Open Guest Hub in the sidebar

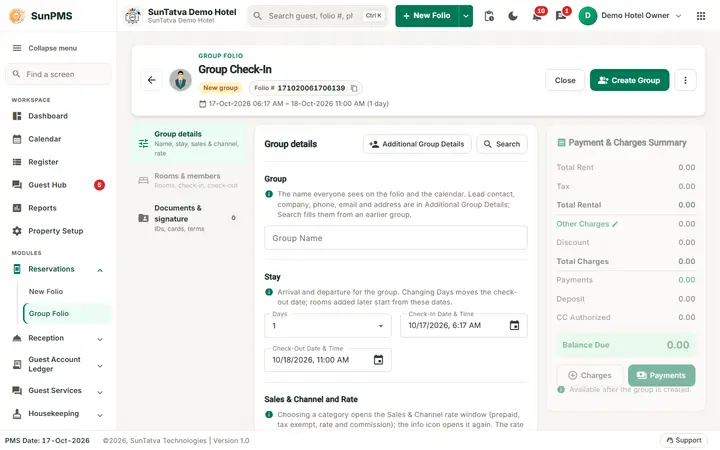[x=57, y=185]
